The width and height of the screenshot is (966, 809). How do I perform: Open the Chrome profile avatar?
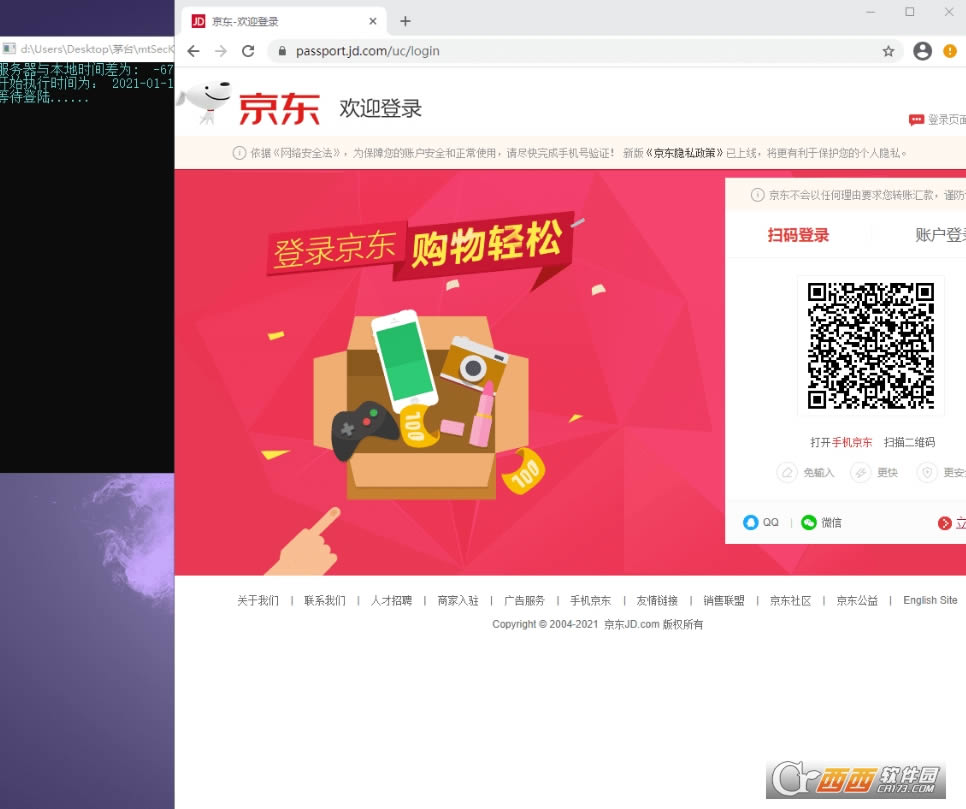click(x=922, y=51)
